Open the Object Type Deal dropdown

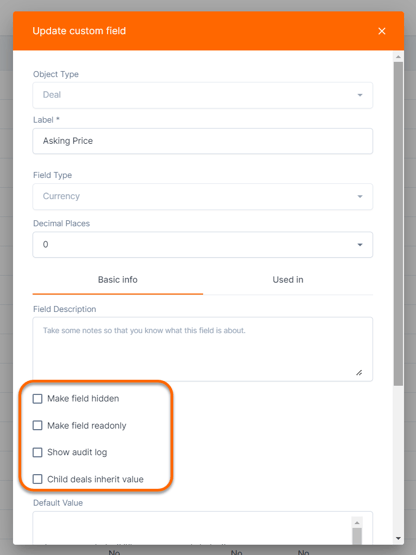pyautogui.click(x=203, y=95)
